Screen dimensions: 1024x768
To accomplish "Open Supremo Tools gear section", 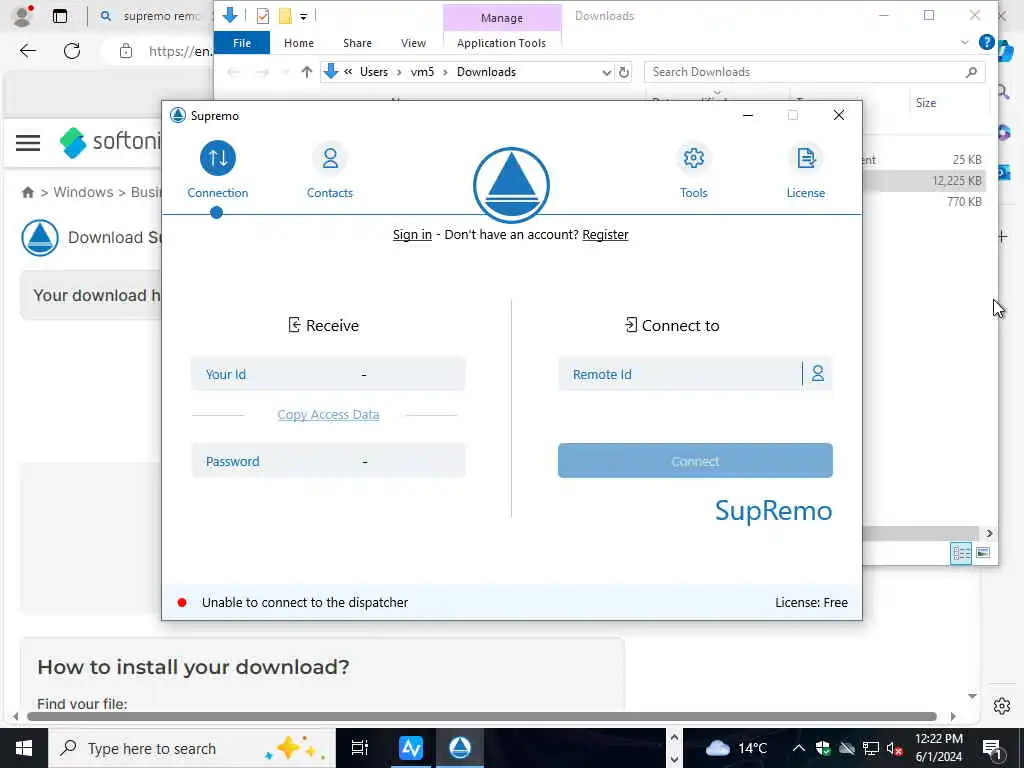I will (x=694, y=170).
